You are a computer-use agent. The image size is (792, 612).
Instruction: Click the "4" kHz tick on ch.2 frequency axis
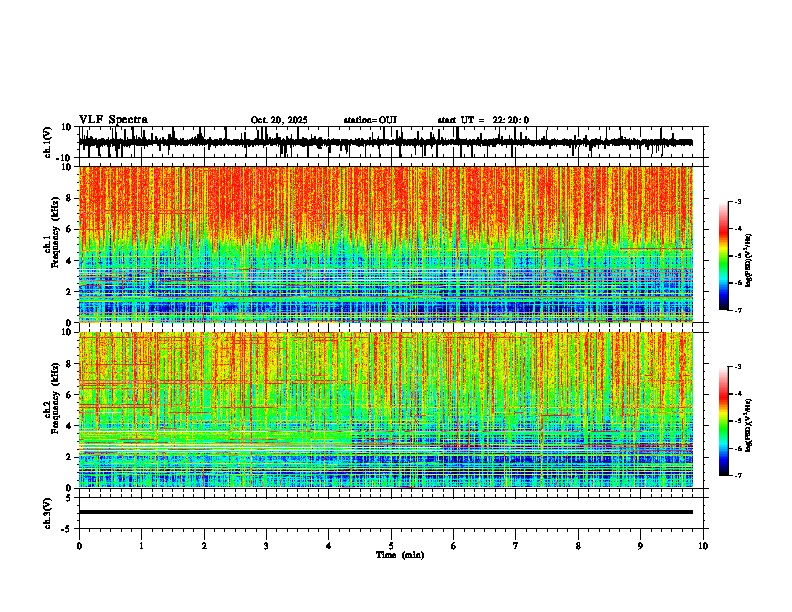tap(69, 426)
